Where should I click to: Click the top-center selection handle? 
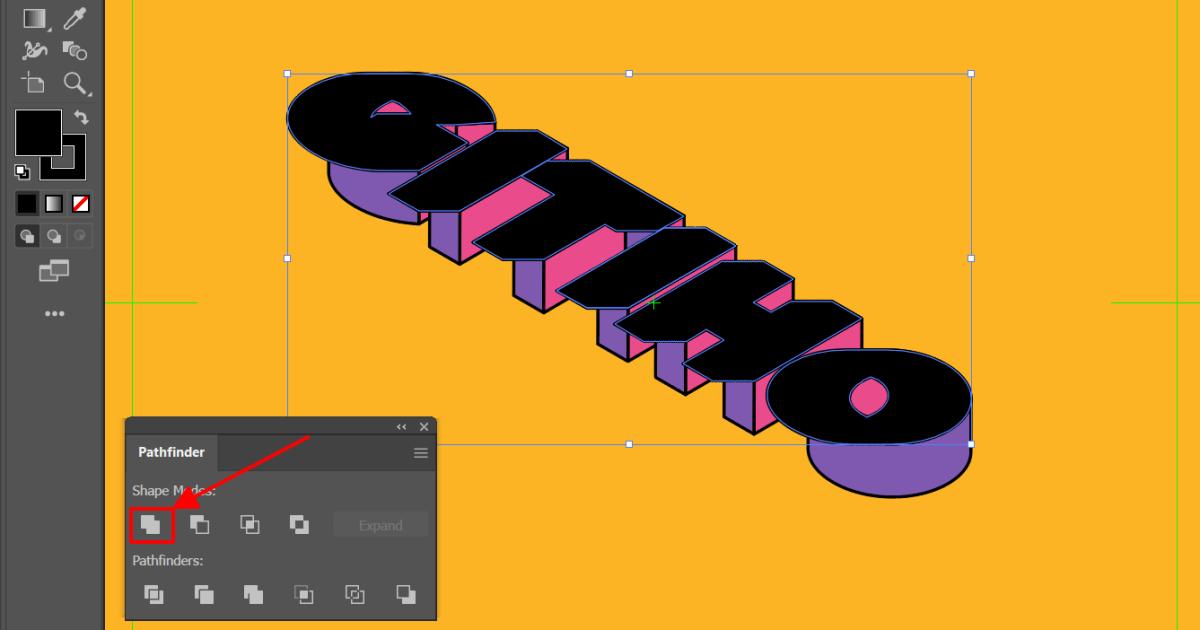click(629, 74)
